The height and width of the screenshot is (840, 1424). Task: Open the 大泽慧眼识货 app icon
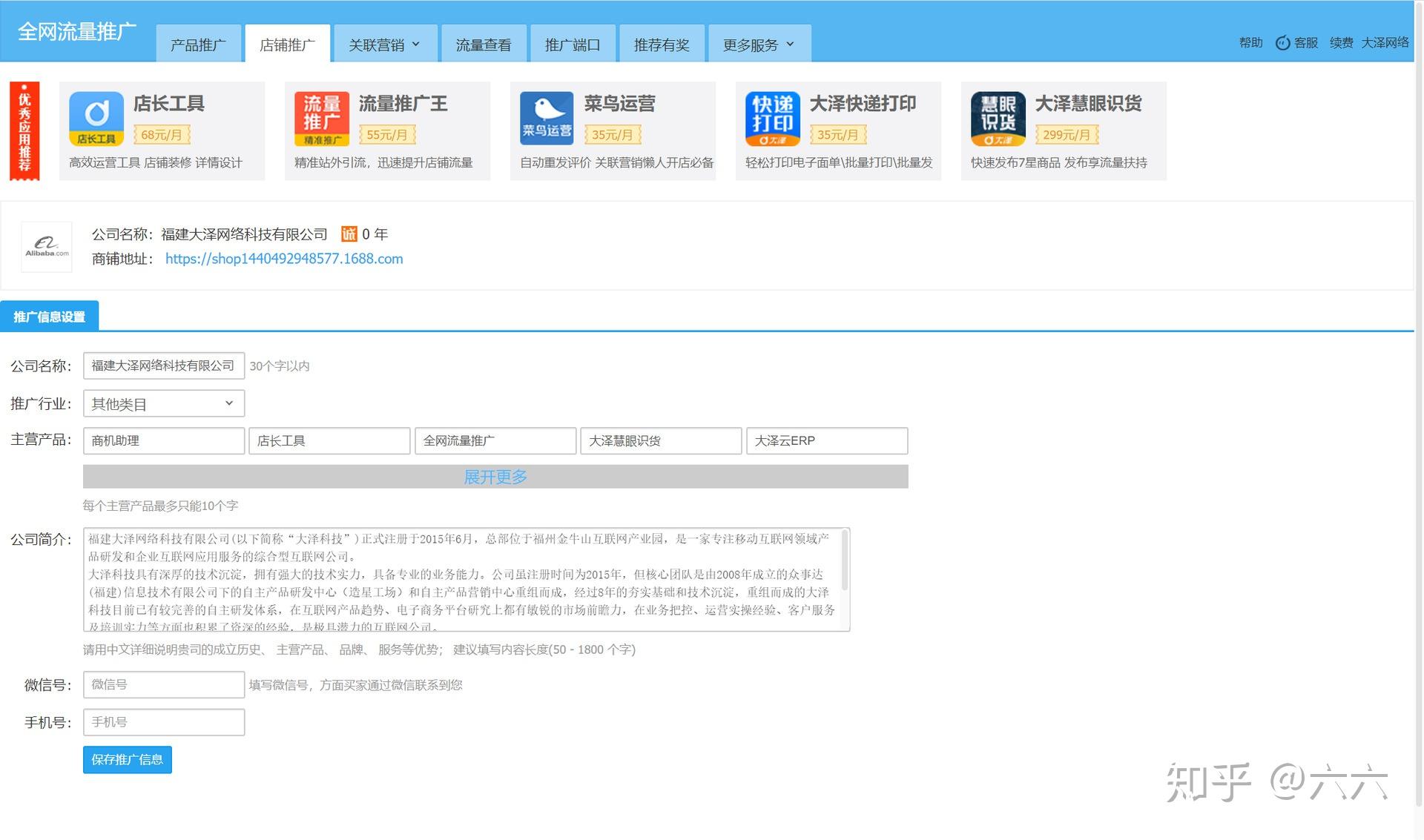pos(998,119)
